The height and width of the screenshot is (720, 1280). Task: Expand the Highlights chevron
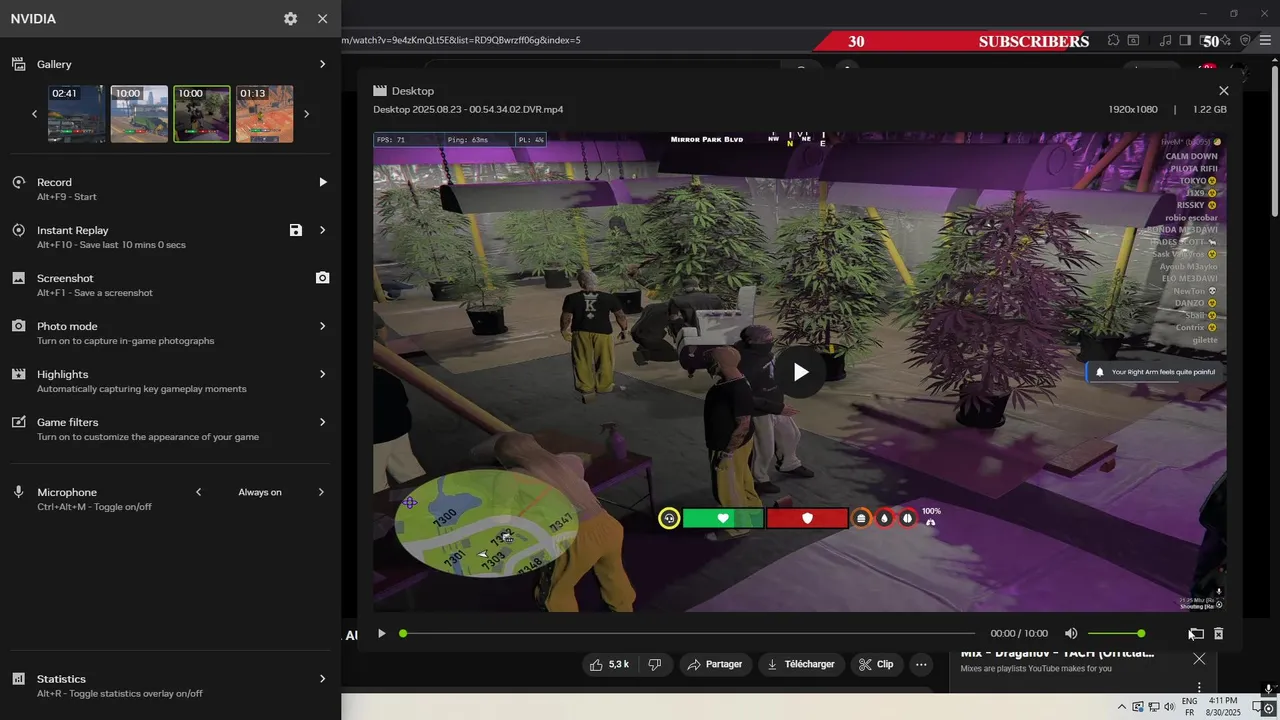pos(322,374)
